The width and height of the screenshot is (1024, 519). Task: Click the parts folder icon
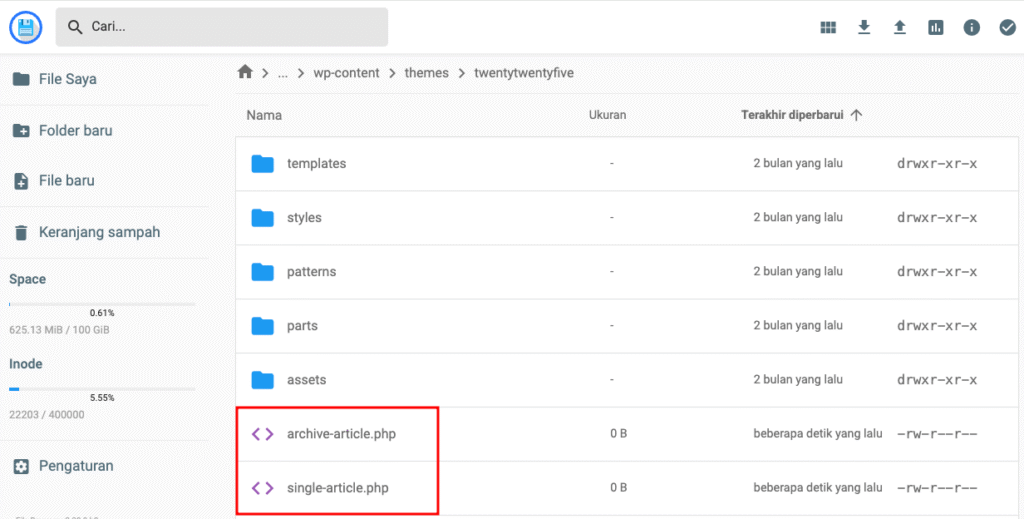(263, 326)
